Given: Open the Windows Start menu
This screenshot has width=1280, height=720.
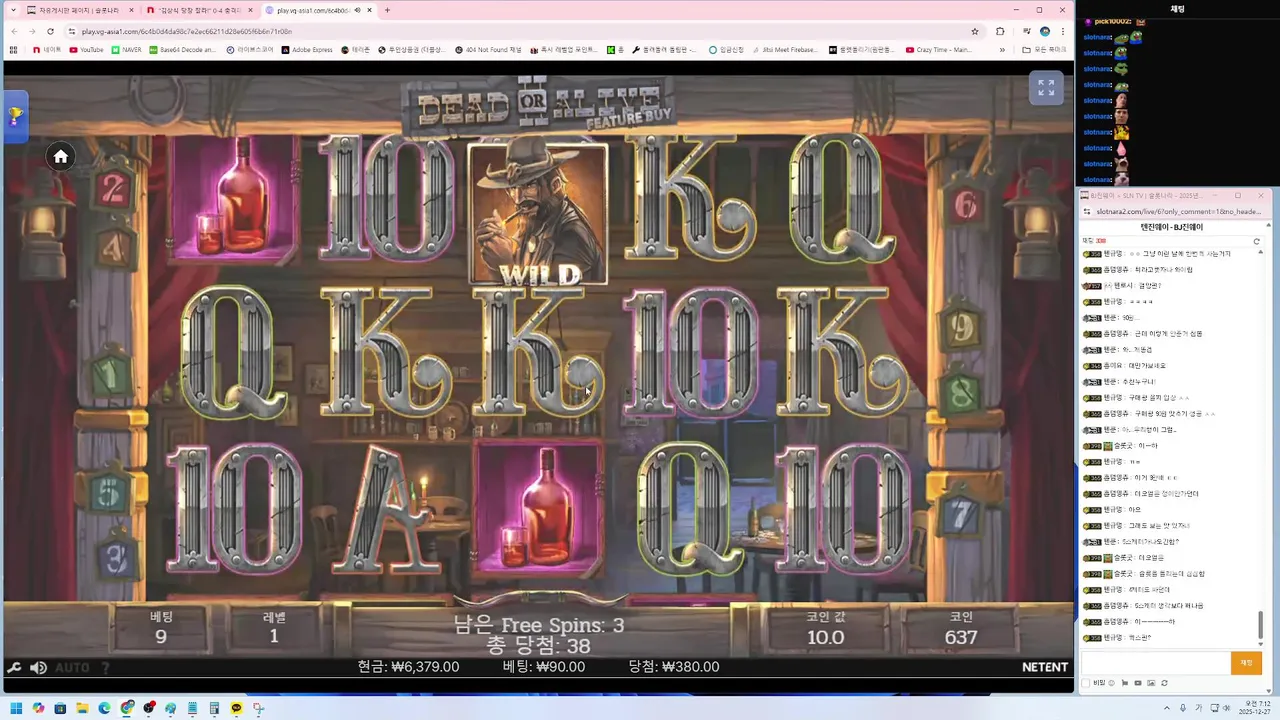Looking at the screenshot, I should pyautogui.click(x=17, y=708).
